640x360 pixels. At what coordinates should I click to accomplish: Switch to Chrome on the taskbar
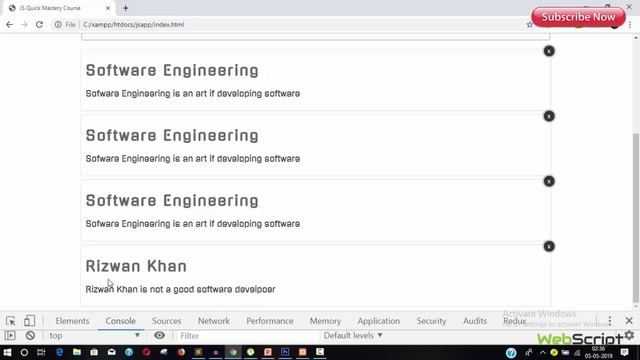point(233,352)
